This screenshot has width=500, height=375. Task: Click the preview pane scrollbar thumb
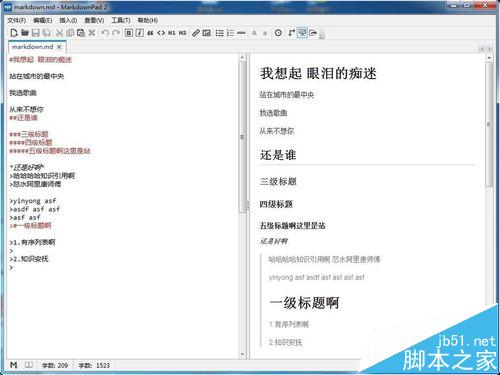pyautogui.click(x=489, y=124)
